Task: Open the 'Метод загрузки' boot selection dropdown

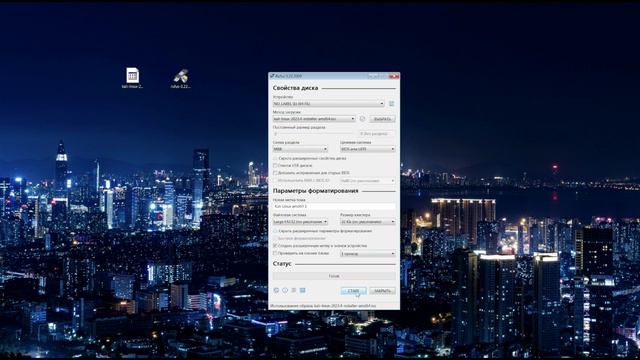Action: pyautogui.click(x=314, y=119)
